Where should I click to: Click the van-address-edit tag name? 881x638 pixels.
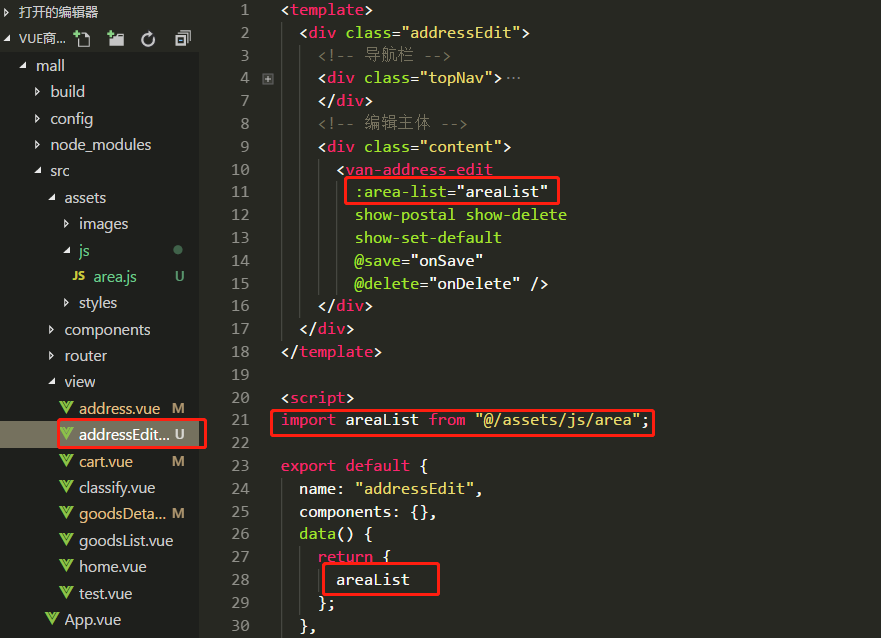tap(419, 169)
